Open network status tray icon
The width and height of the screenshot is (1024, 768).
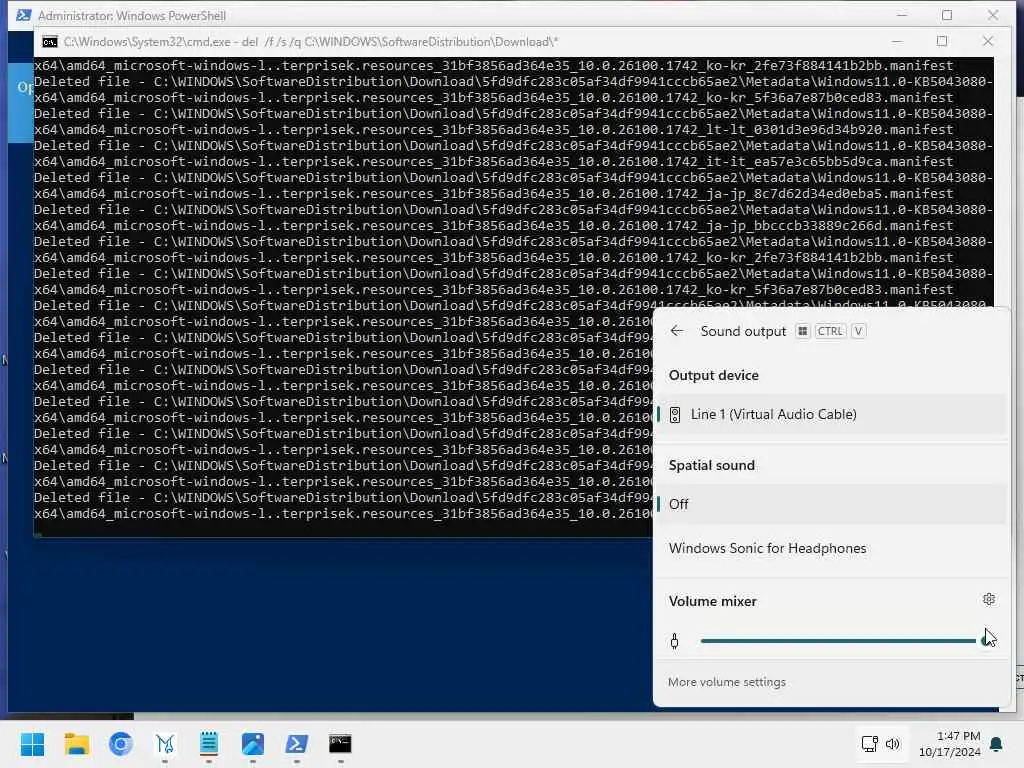click(870, 744)
